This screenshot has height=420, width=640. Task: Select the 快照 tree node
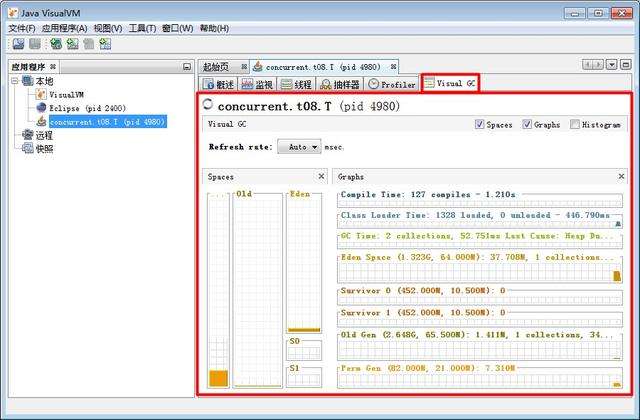[44, 149]
